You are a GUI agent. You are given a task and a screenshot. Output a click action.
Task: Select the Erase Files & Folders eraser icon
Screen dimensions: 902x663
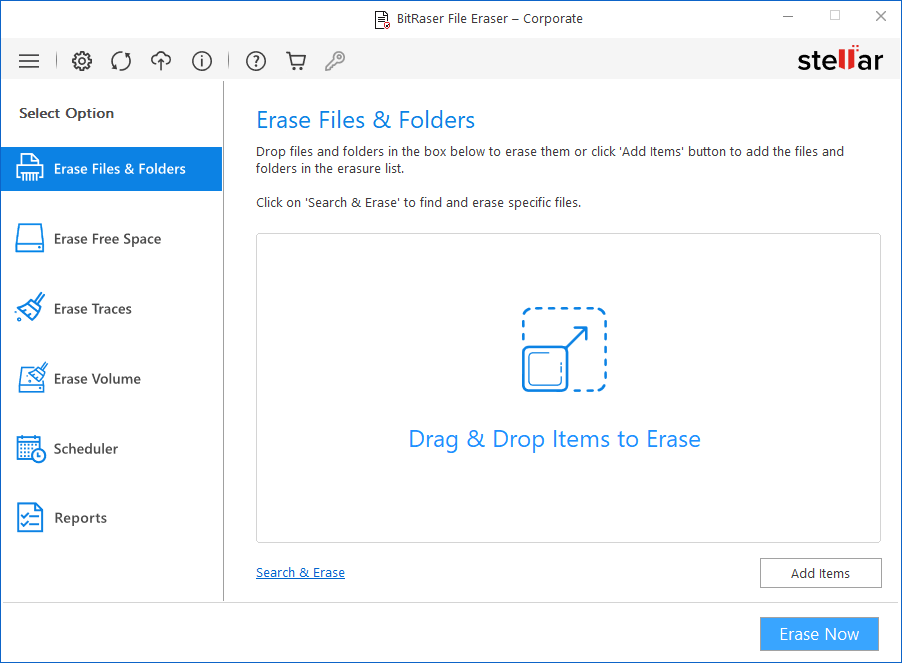pos(29,168)
